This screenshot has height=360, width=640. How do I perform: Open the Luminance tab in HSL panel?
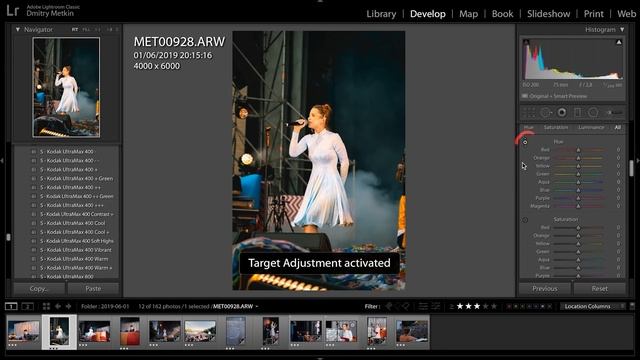(x=591, y=127)
